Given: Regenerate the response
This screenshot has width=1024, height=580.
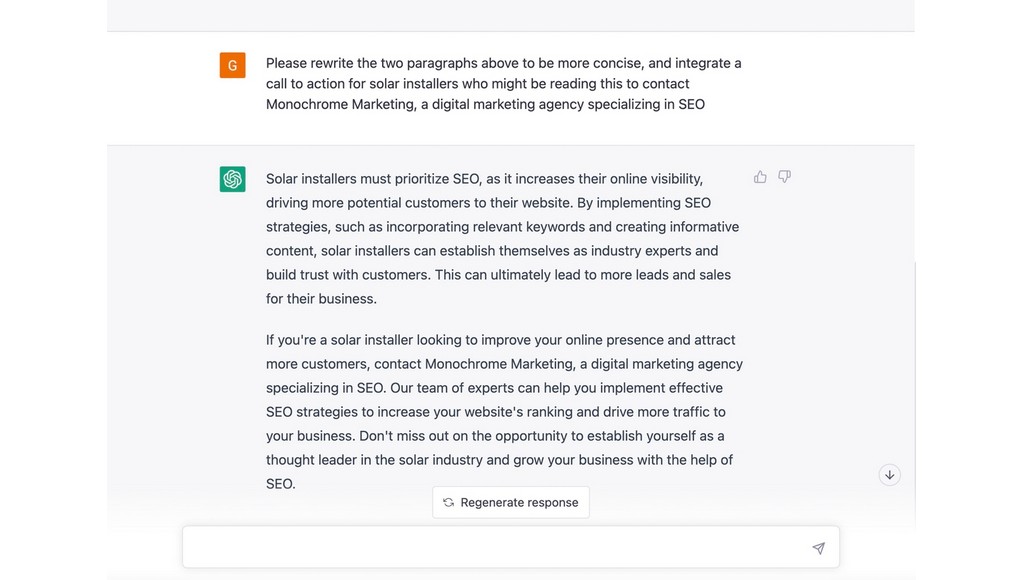Looking at the screenshot, I should [511, 502].
